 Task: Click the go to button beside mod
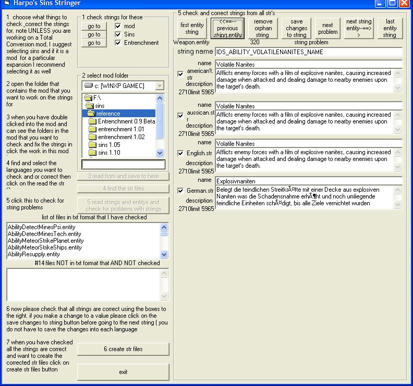pyautogui.click(x=94, y=26)
